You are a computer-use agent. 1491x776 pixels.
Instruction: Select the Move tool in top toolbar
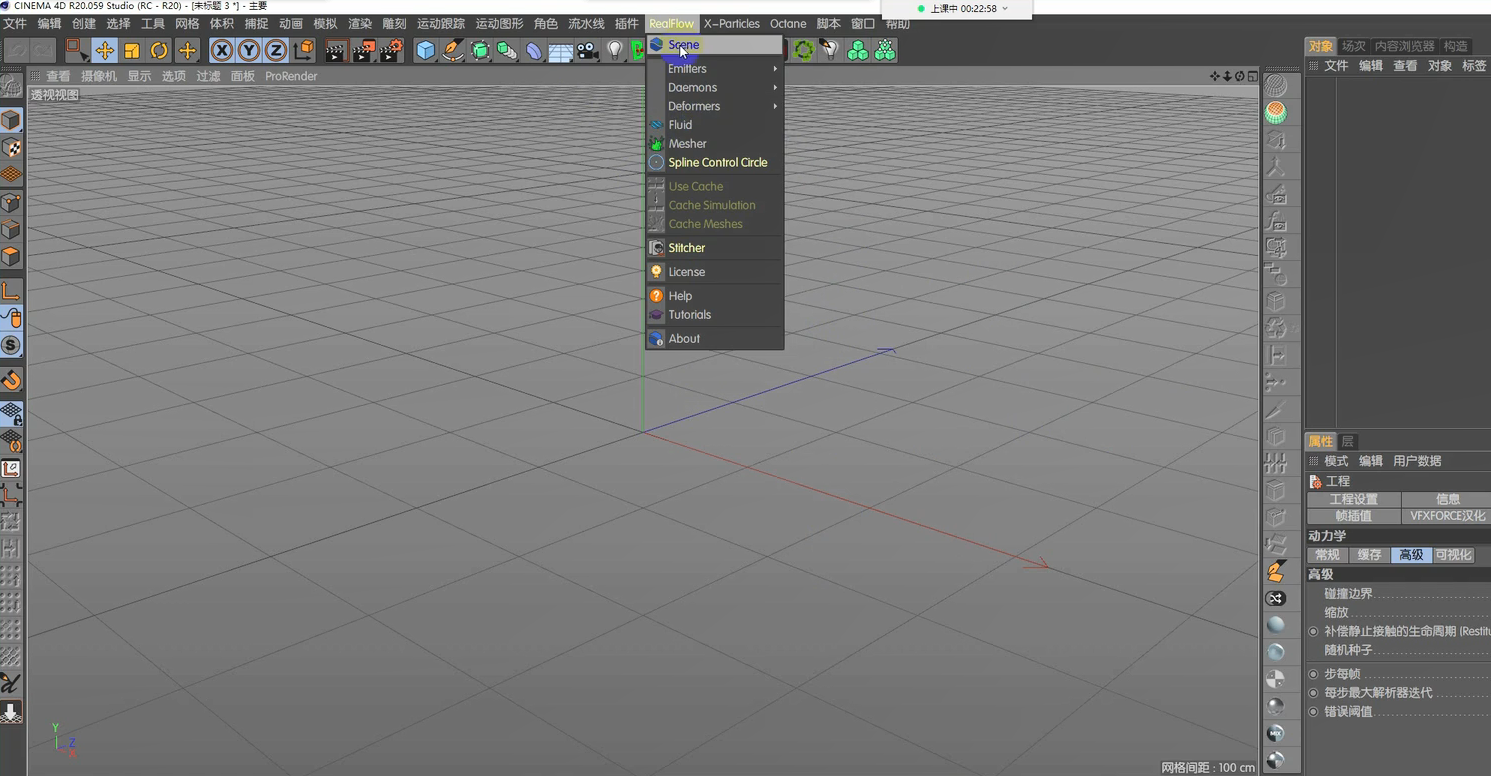click(104, 50)
